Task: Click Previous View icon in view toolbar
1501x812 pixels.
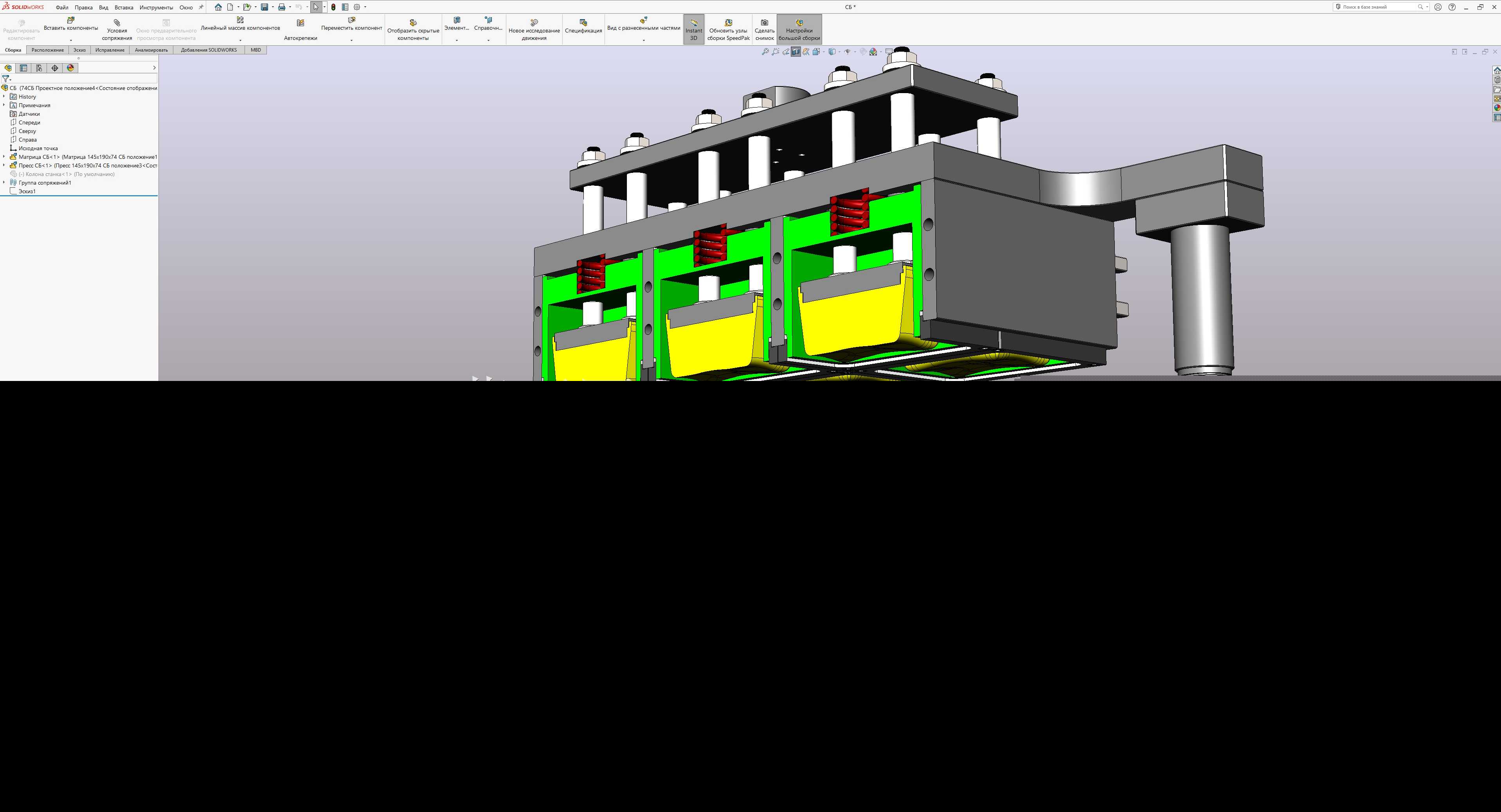Action: pos(785,52)
